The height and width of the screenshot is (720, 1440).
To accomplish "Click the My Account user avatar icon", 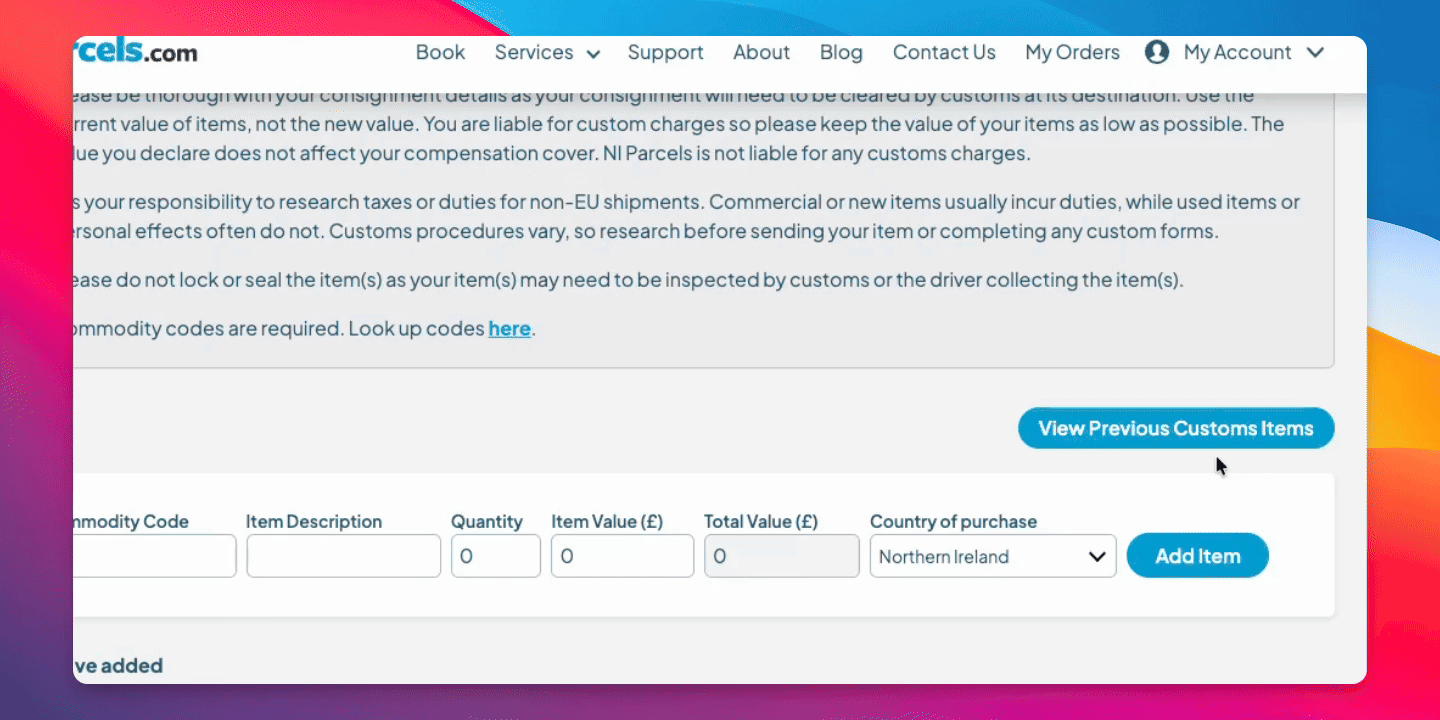I will click(1157, 52).
